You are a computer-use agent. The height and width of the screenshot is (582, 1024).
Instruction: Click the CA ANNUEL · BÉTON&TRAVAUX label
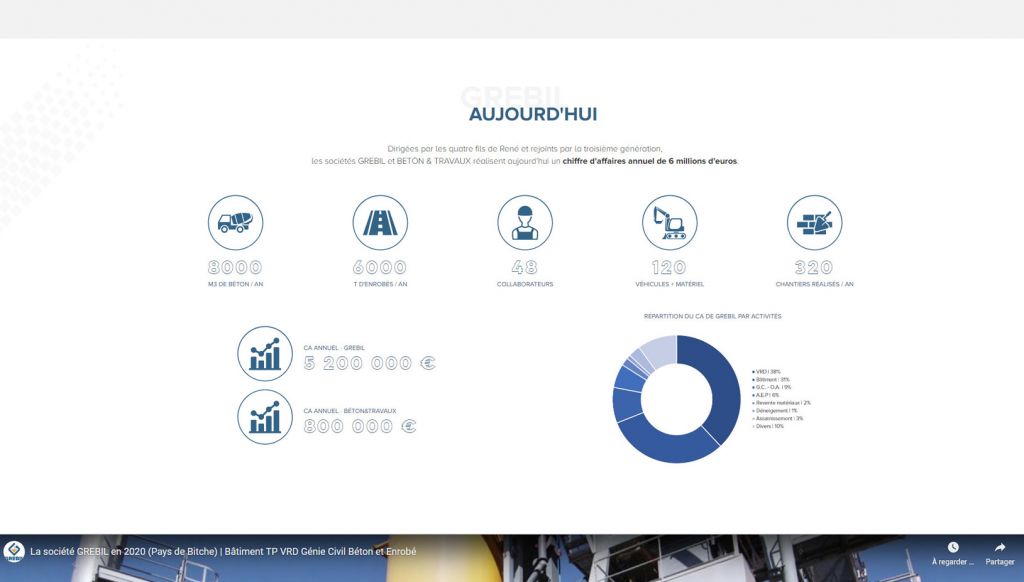pos(350,411)
